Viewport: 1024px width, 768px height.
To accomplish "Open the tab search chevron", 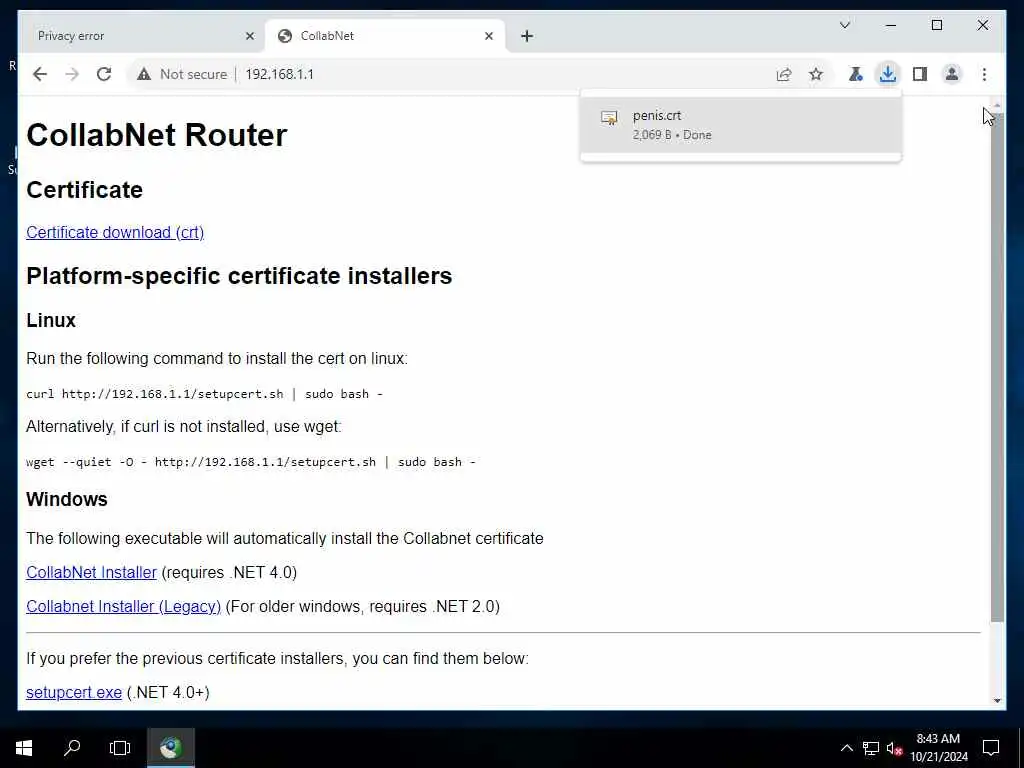I will coord(844,25).
